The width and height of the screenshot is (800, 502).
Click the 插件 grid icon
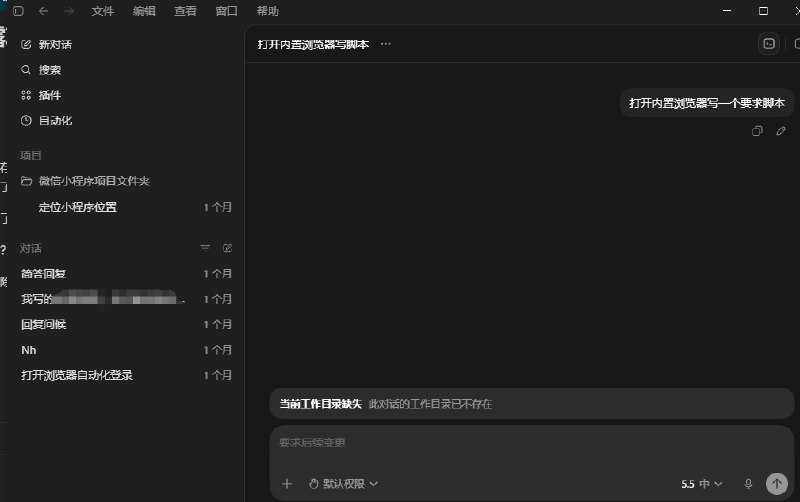tap(26, 95)
